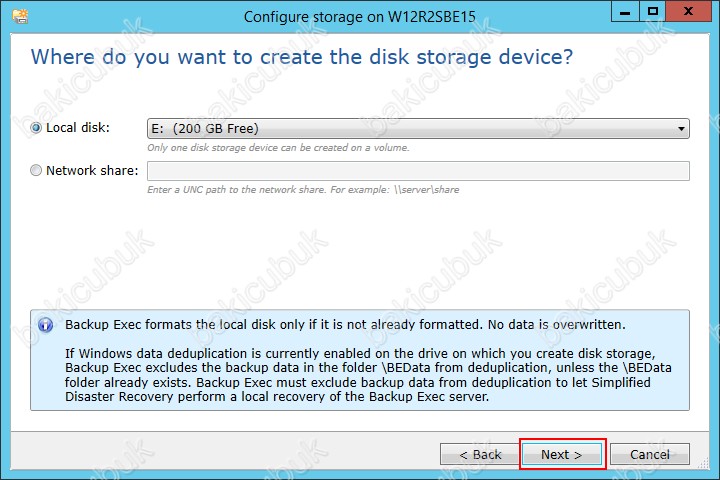
Task: Select the Network share radio button
Action: coord(36,170)
